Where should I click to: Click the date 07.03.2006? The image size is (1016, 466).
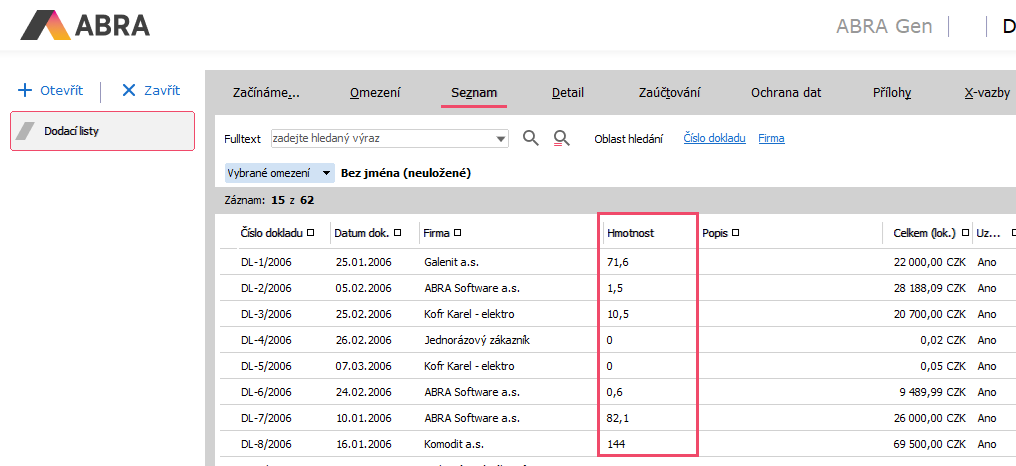pyautogui.click(x=364, y=366)
